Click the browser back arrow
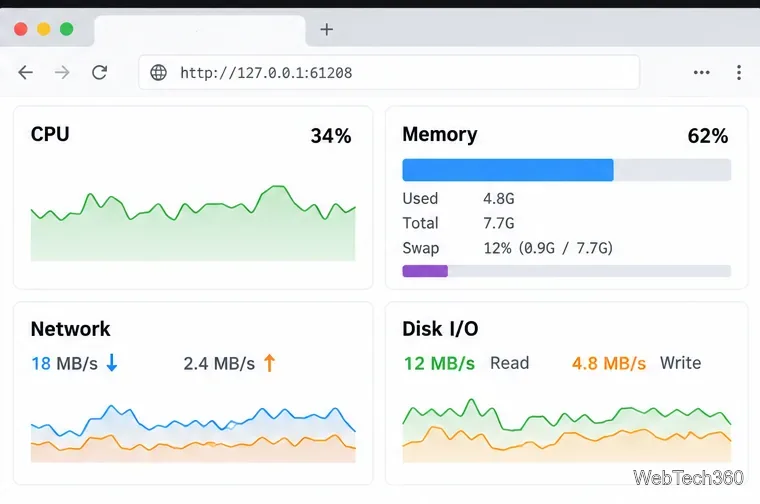 (25, 73)
